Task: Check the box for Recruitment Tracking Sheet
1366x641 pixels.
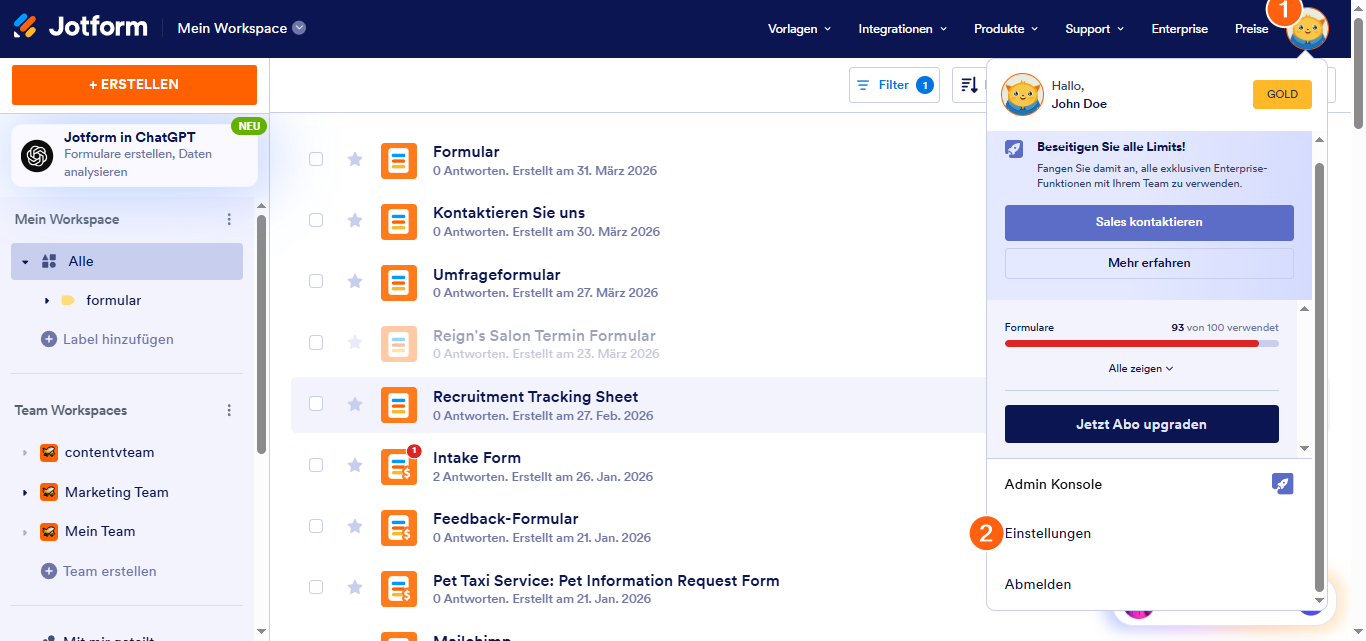Action: pos(316,404)
